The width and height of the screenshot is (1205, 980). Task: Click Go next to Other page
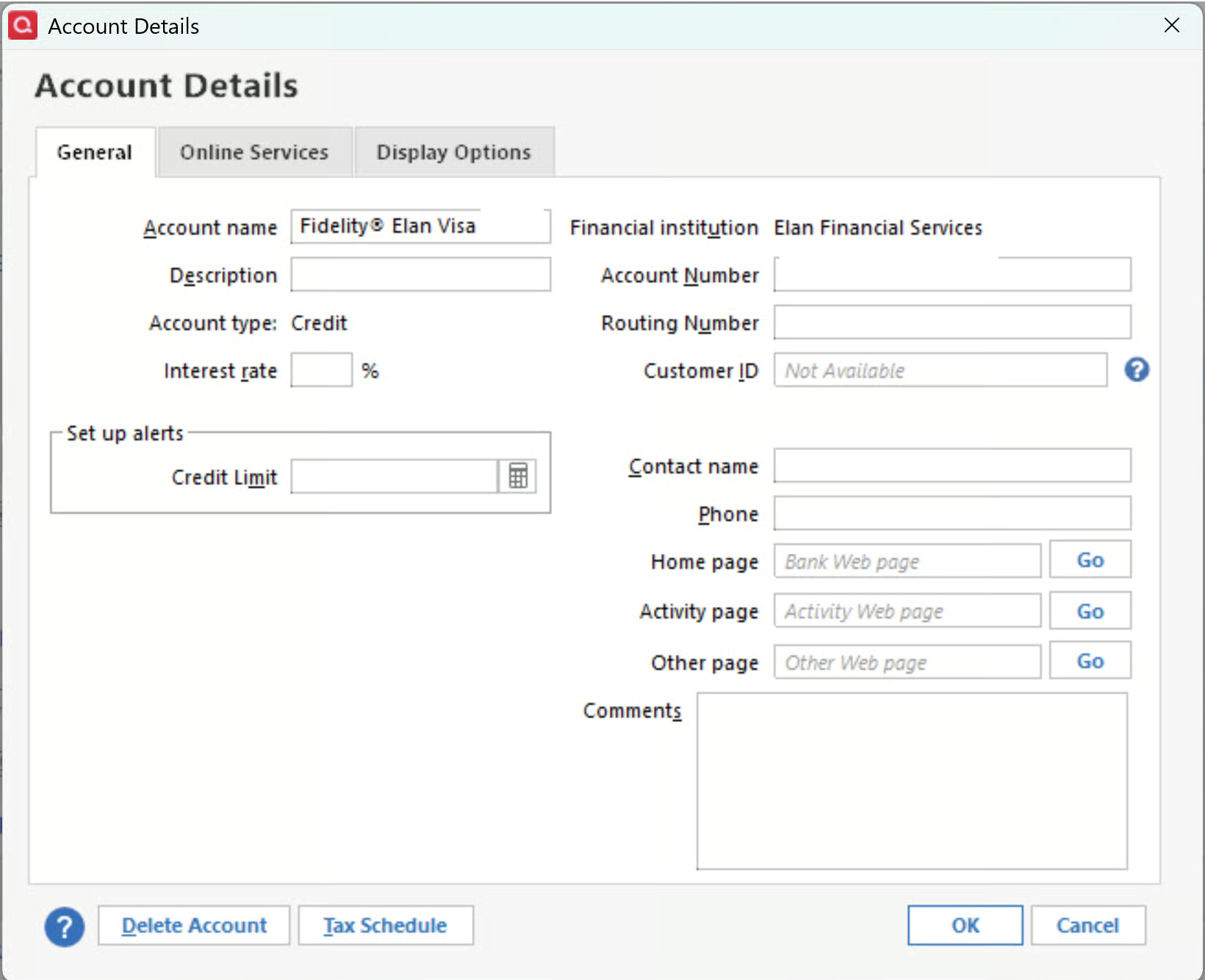pyautogui.click(x=1090, y=661)
